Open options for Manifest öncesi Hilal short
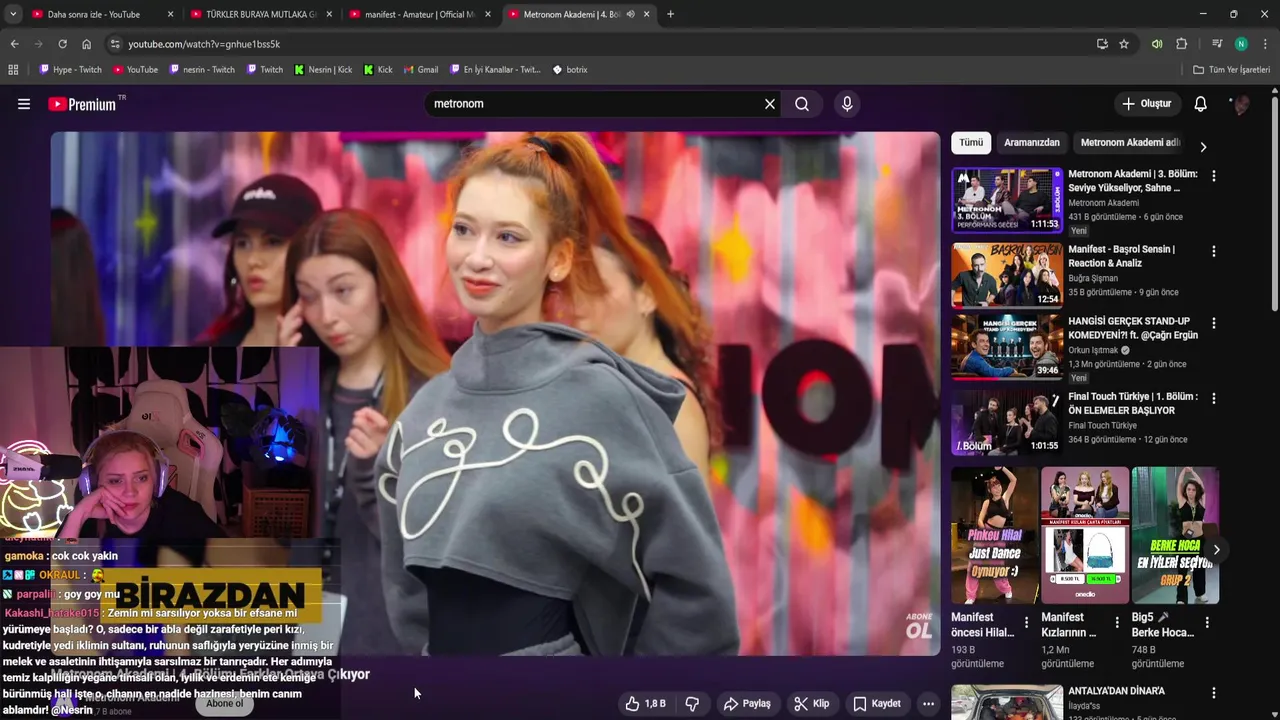This screenshot has width=1280, height=720. [1026, 622]
